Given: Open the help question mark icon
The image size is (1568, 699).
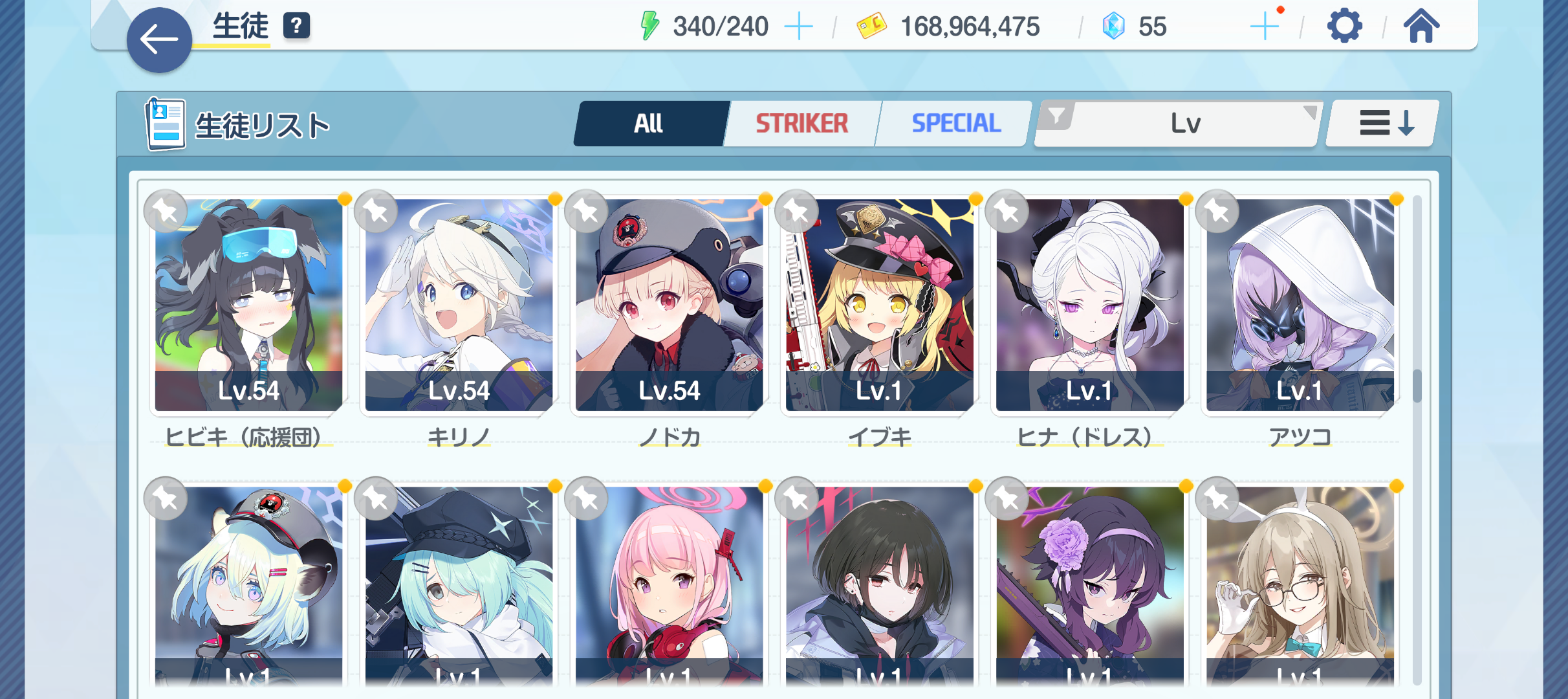Looking at the screenshot, I should (296, 26).
